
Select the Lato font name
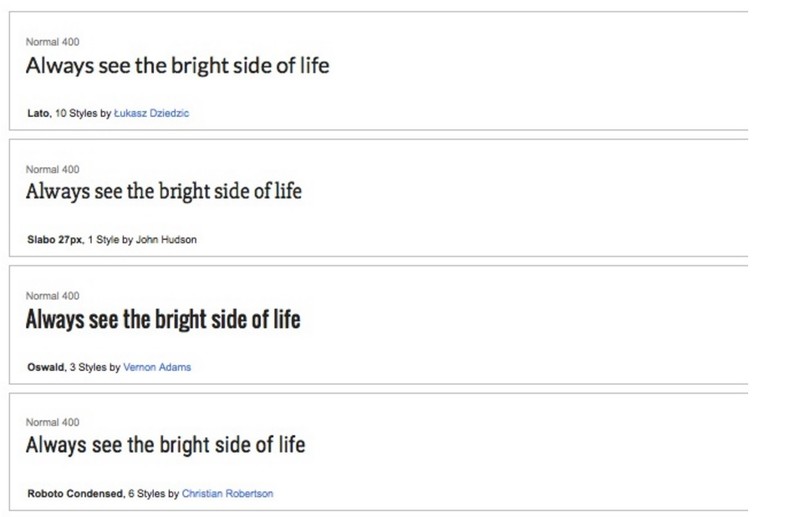click(x=37, y=114)
